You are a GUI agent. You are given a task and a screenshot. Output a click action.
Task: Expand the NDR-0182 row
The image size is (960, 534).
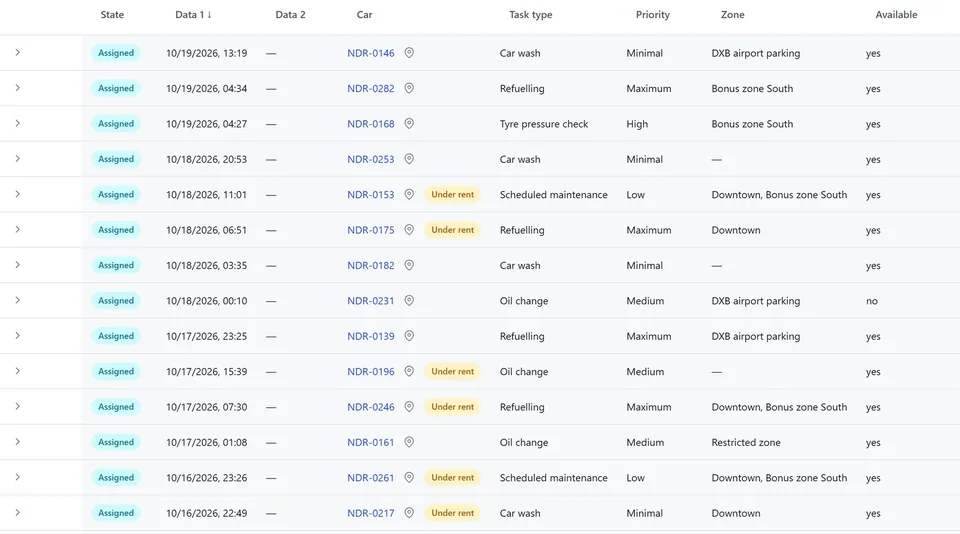click(x=18, y=265)
